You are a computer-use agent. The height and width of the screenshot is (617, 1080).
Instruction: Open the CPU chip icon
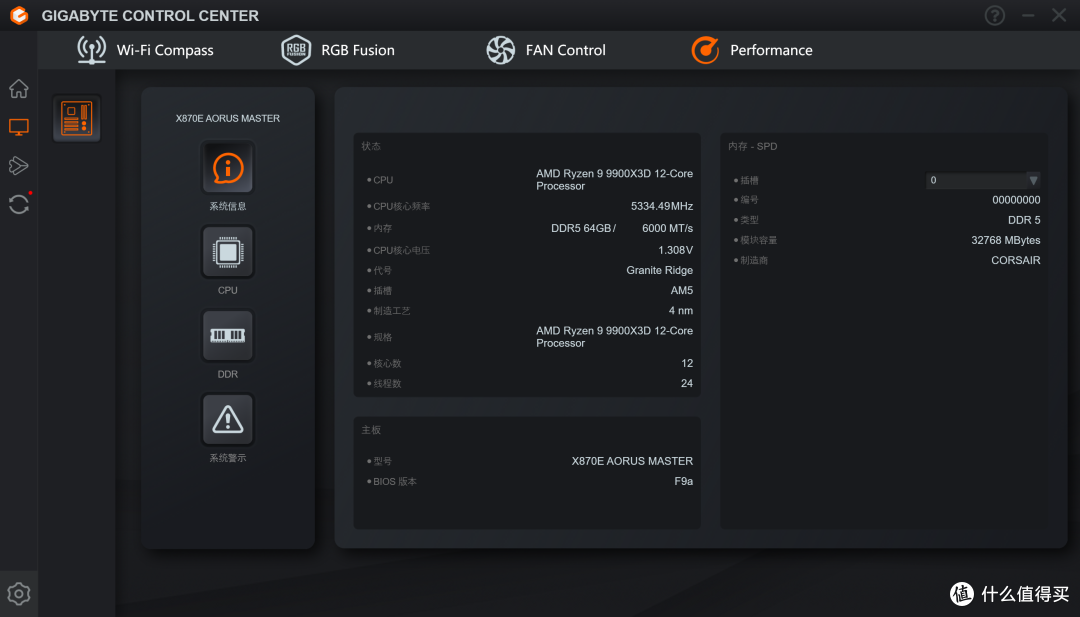228,251
